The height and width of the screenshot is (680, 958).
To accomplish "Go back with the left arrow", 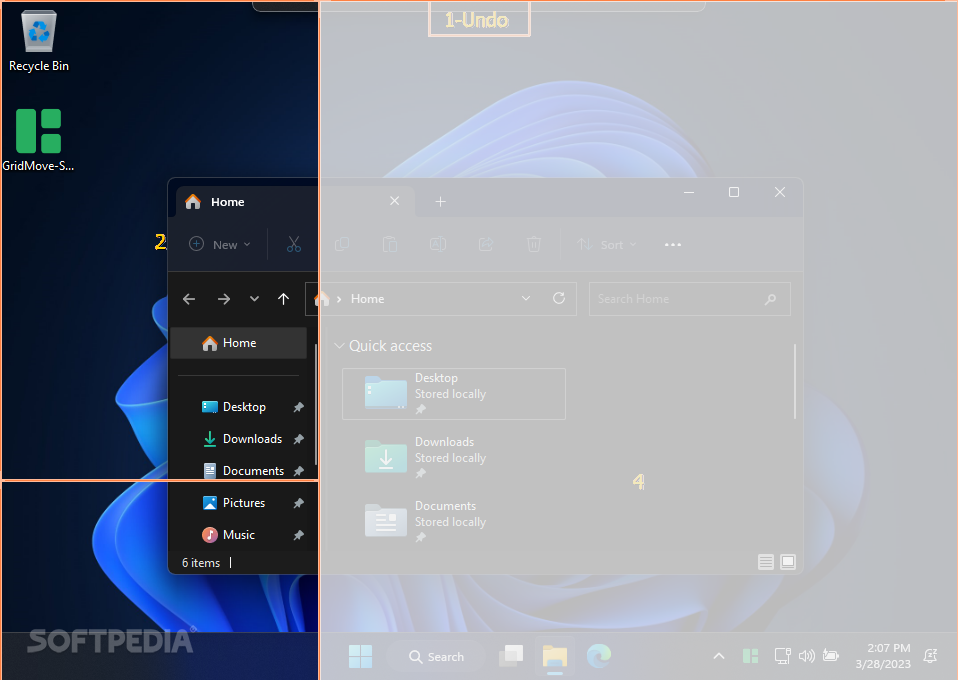I will tap(189, 299).
